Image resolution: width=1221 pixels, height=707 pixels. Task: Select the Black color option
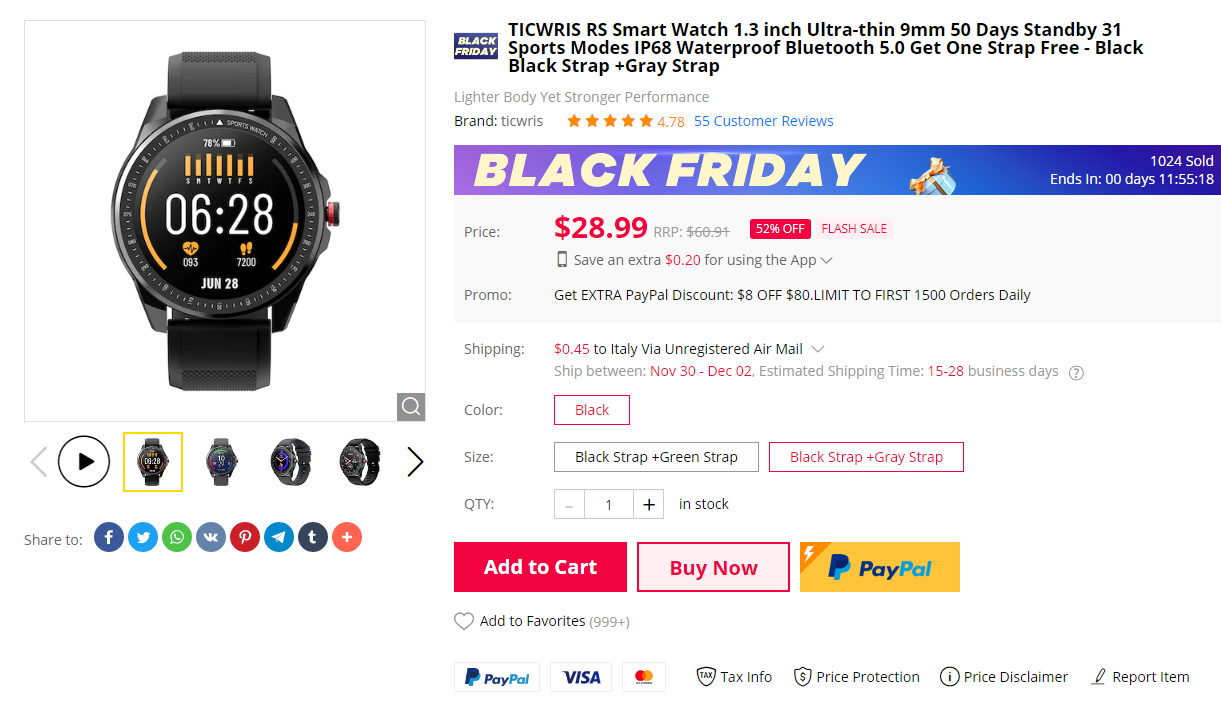pyautogui.click(x=591, y=409)
